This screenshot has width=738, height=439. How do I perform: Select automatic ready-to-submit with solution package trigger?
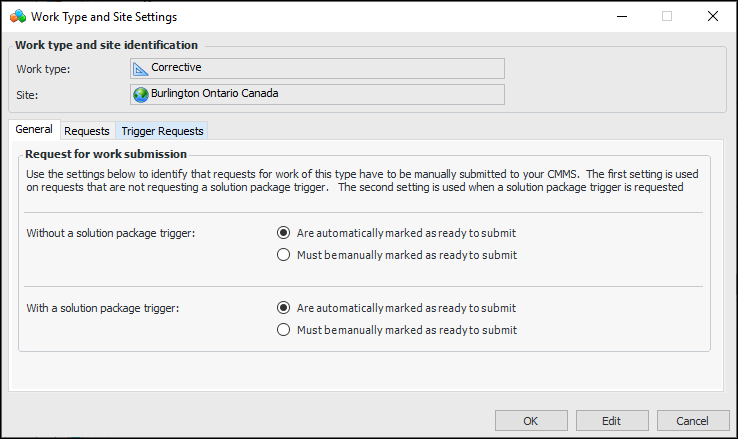click(x=284, y=308)
